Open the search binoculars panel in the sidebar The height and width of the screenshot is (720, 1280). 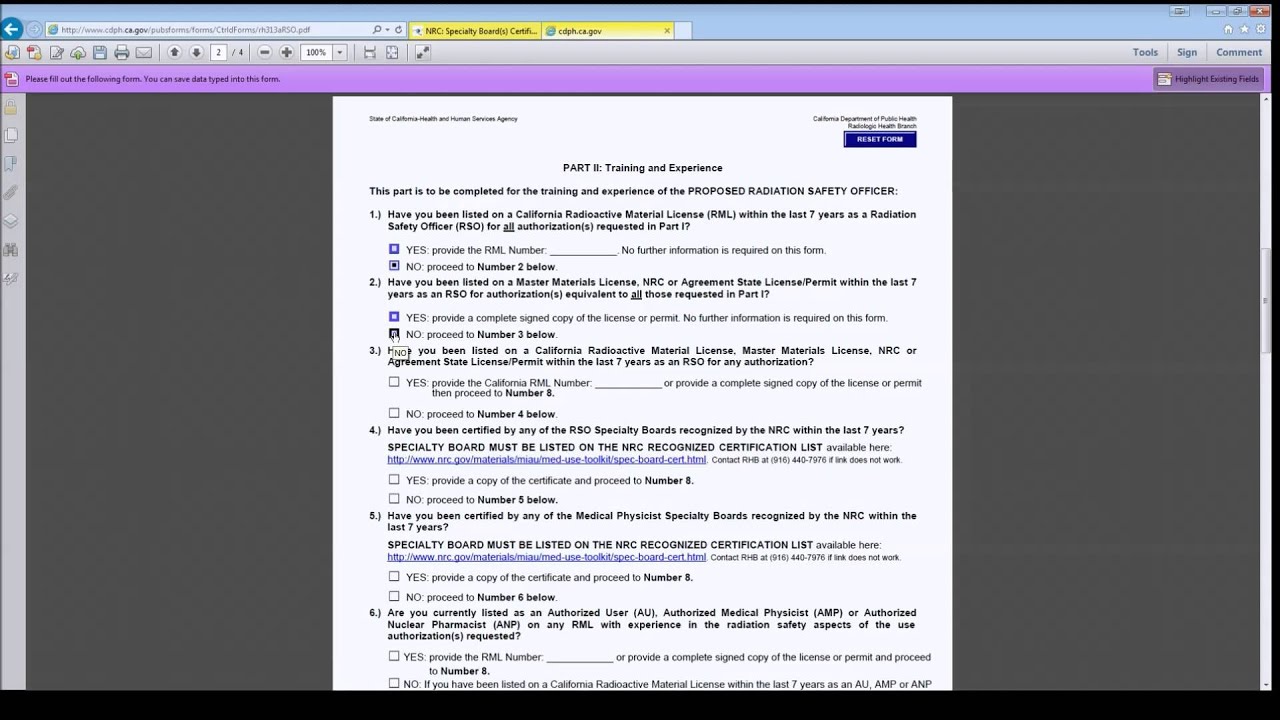coord(11,250)
